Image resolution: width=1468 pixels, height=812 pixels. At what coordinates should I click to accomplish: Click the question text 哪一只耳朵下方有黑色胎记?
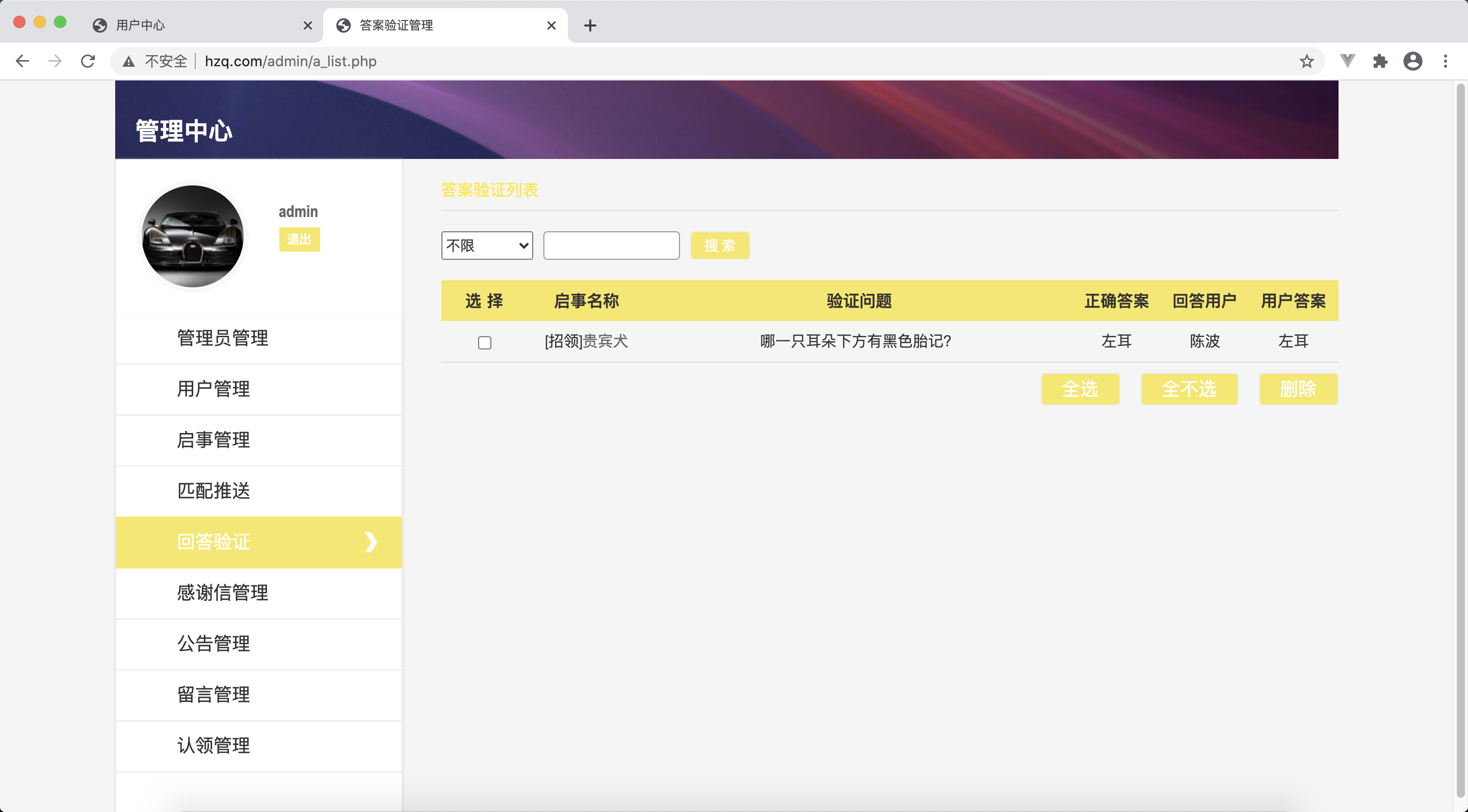(855, 341)
